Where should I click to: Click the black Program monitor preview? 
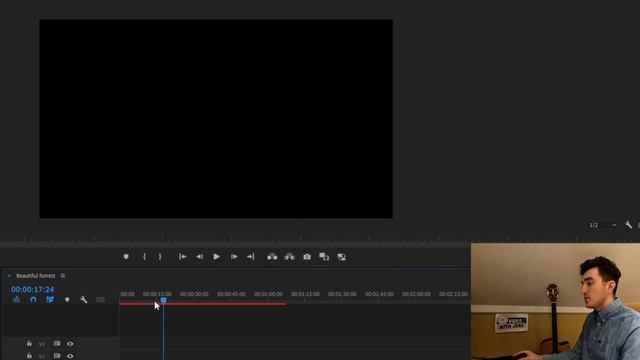click(x=216, y=119)
